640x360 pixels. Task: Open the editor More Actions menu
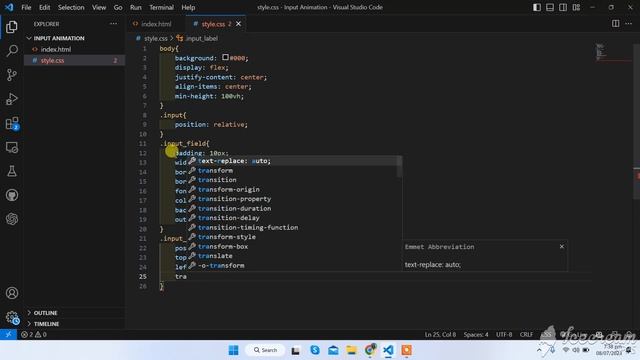pos(629,24)
